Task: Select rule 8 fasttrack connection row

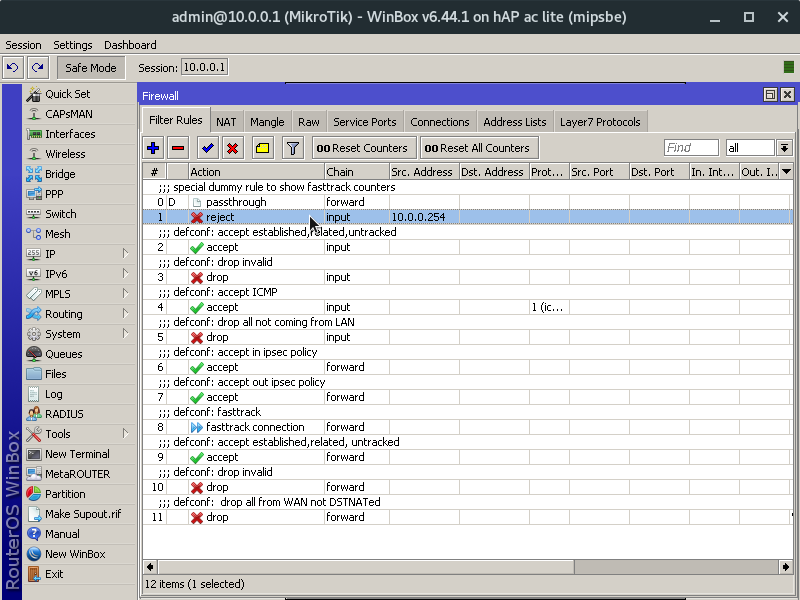Action: coord(467,427)
